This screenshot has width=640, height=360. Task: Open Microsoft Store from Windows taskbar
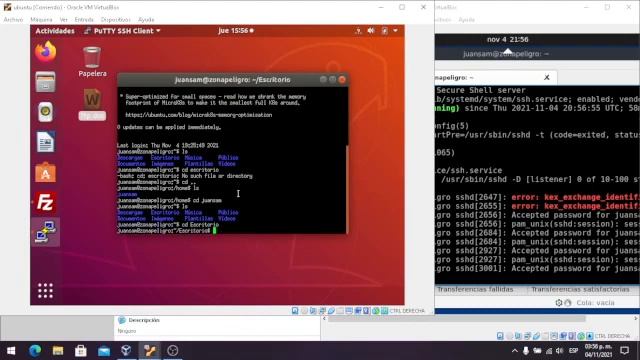click(x=80, y=351)
